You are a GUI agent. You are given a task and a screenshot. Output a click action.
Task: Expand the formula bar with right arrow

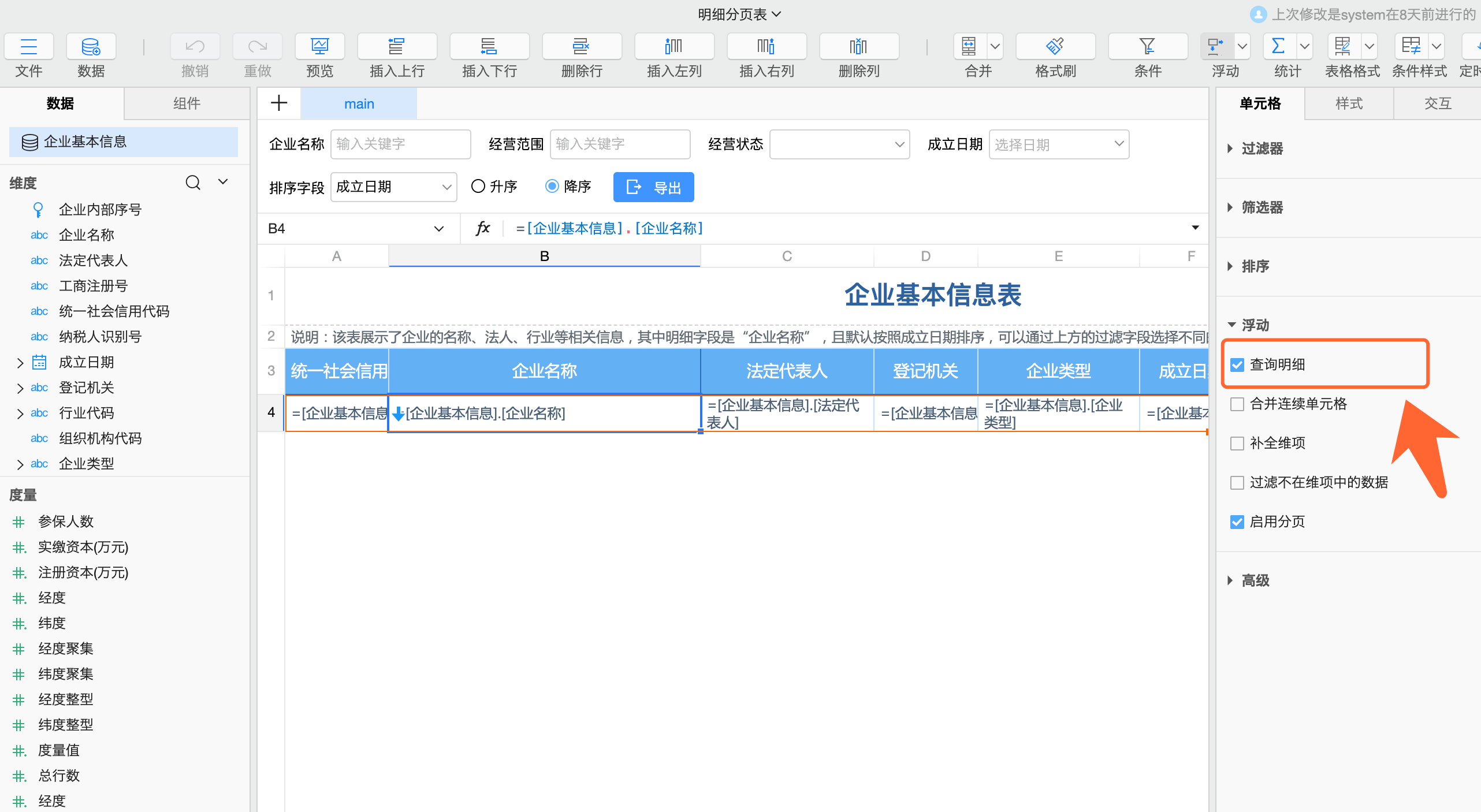[x=1195, y=228]
